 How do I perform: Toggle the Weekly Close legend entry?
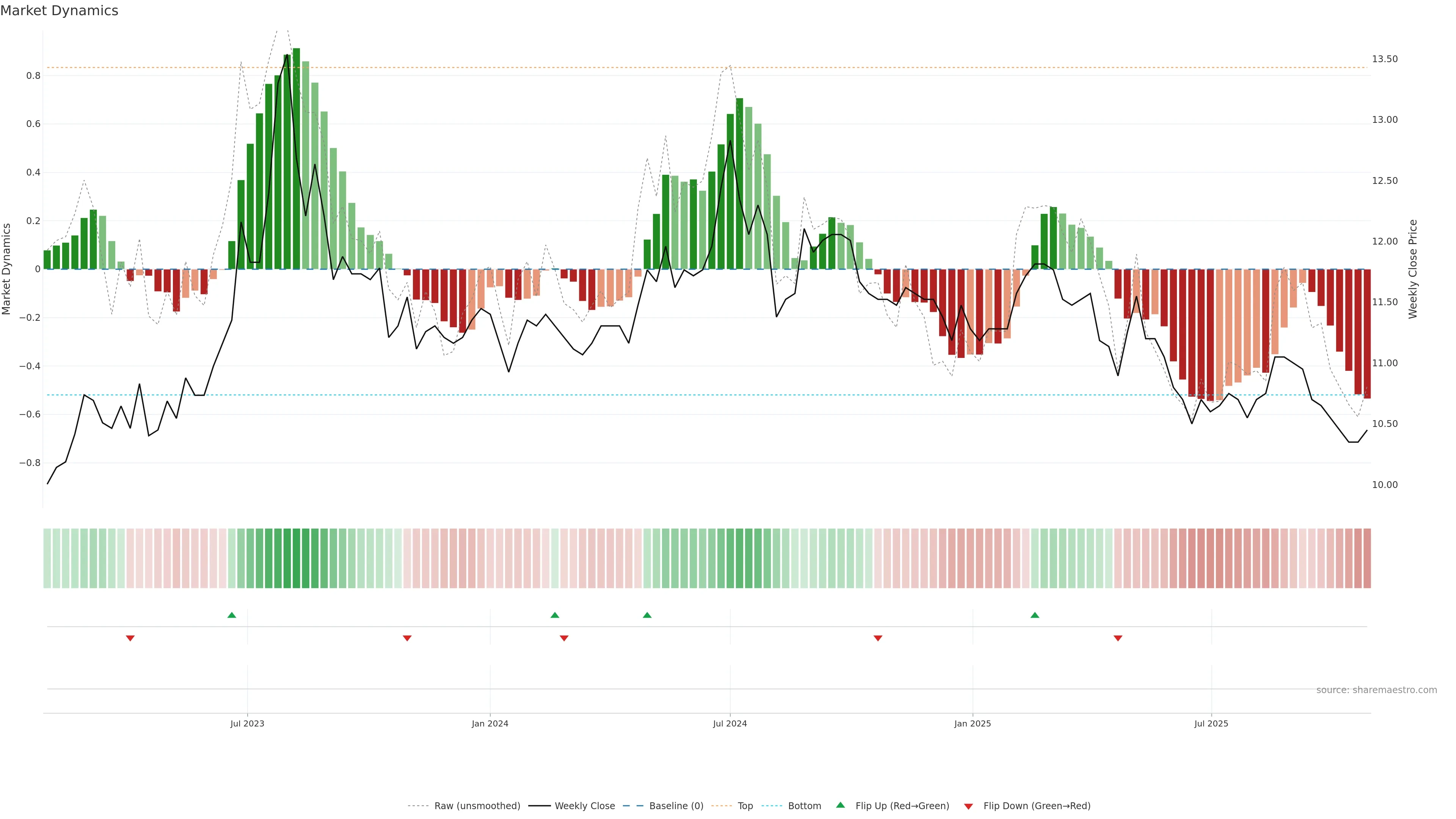pyautogui.click(x=584, y=806)
